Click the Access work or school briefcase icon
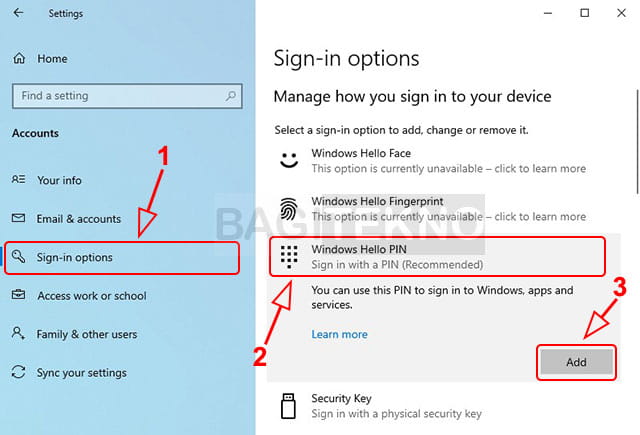640x435 pixels. click(18, 295)
